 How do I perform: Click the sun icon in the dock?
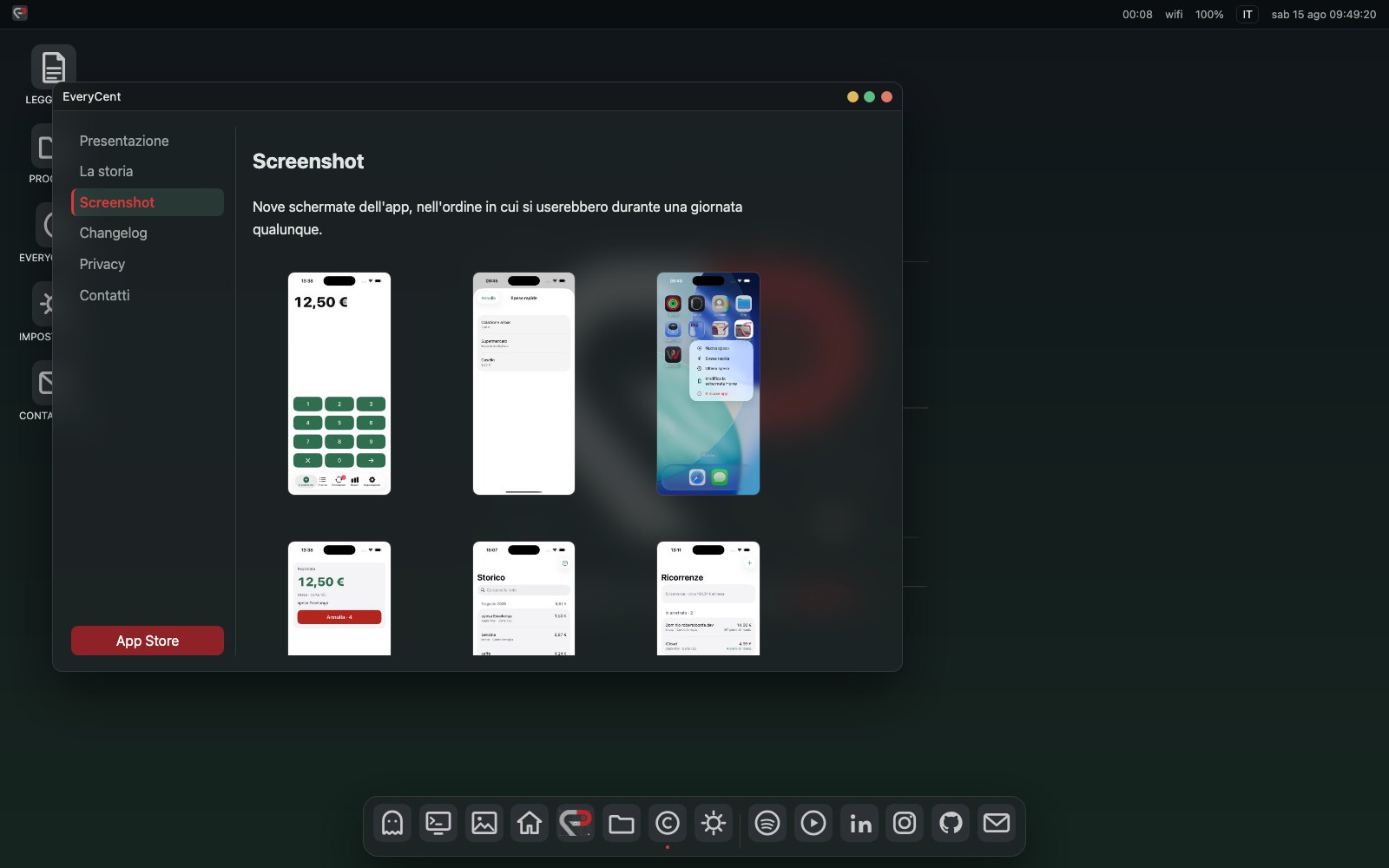714,823
